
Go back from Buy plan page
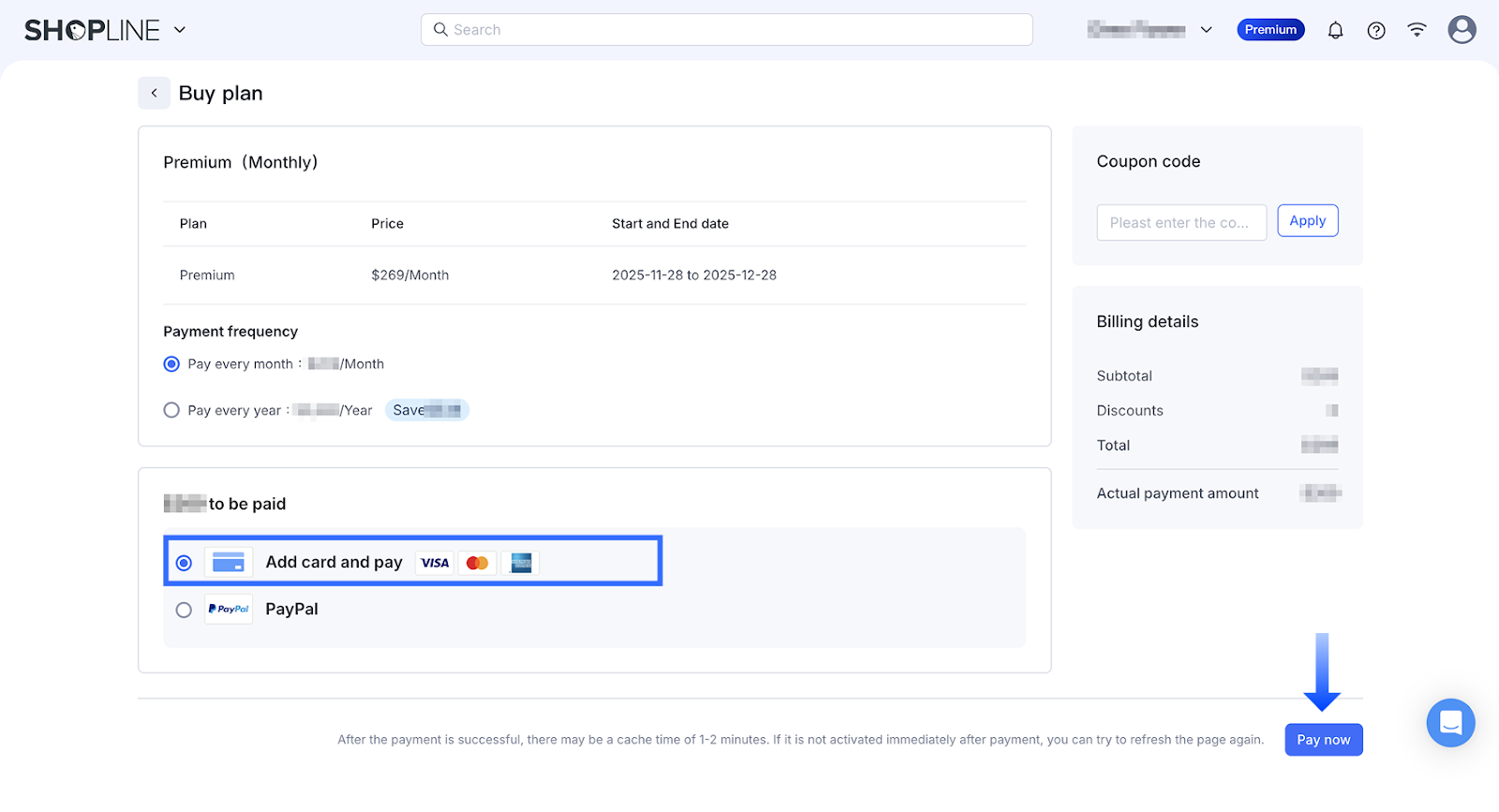click(155, 93)
